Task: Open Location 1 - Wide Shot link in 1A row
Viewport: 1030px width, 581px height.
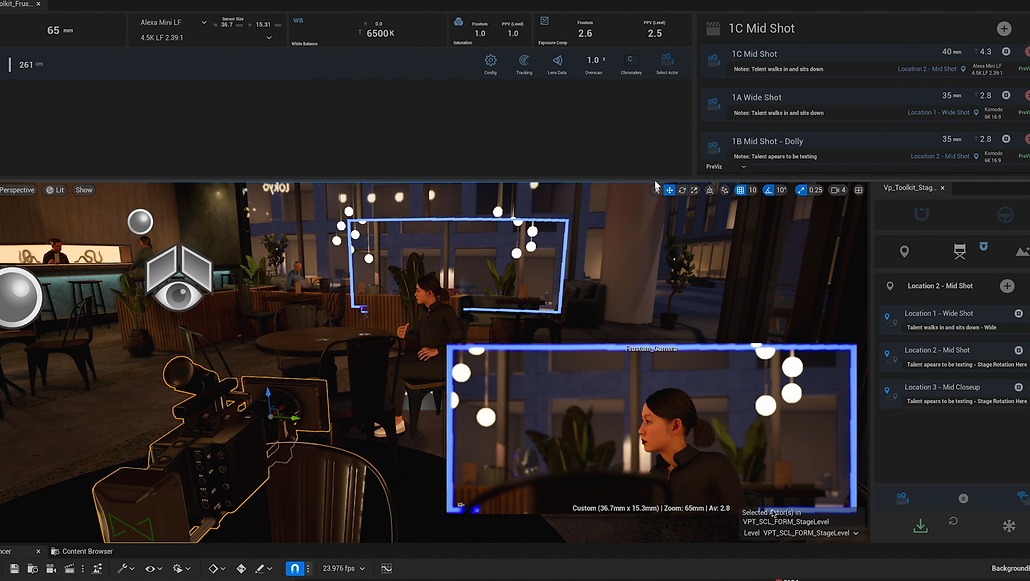Action: 938,112
